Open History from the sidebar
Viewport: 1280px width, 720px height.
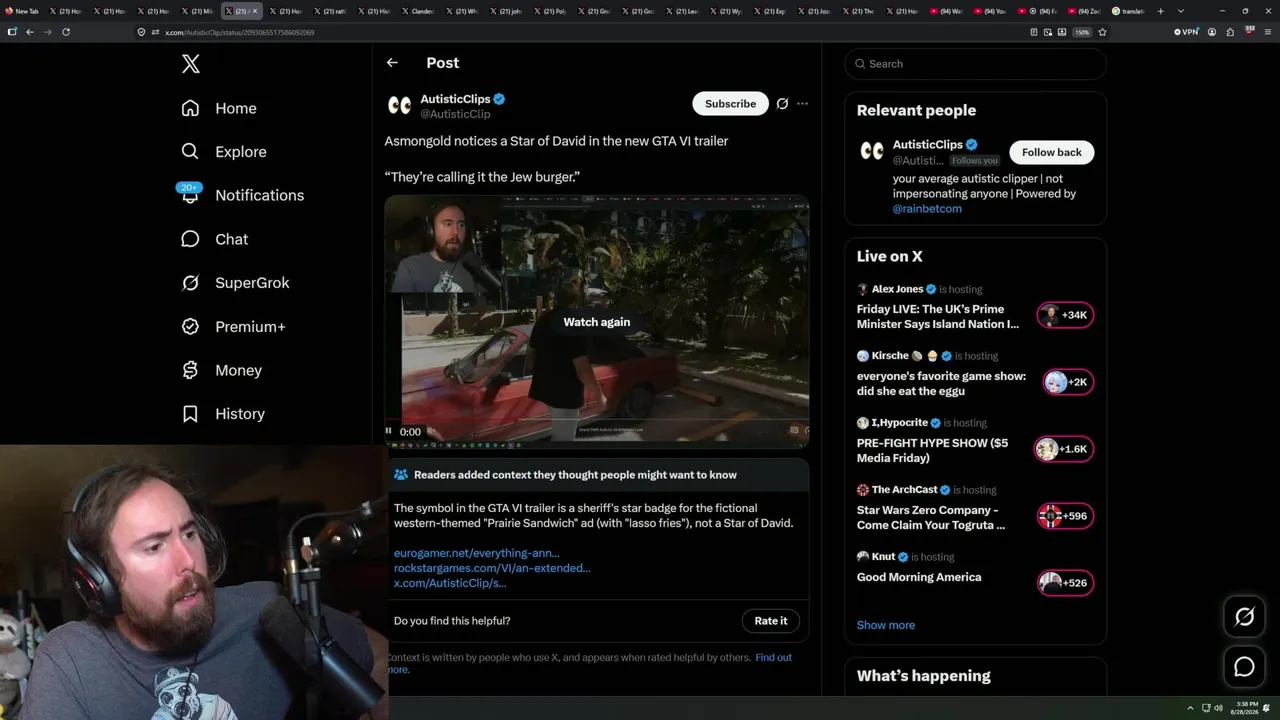(222, 414)
